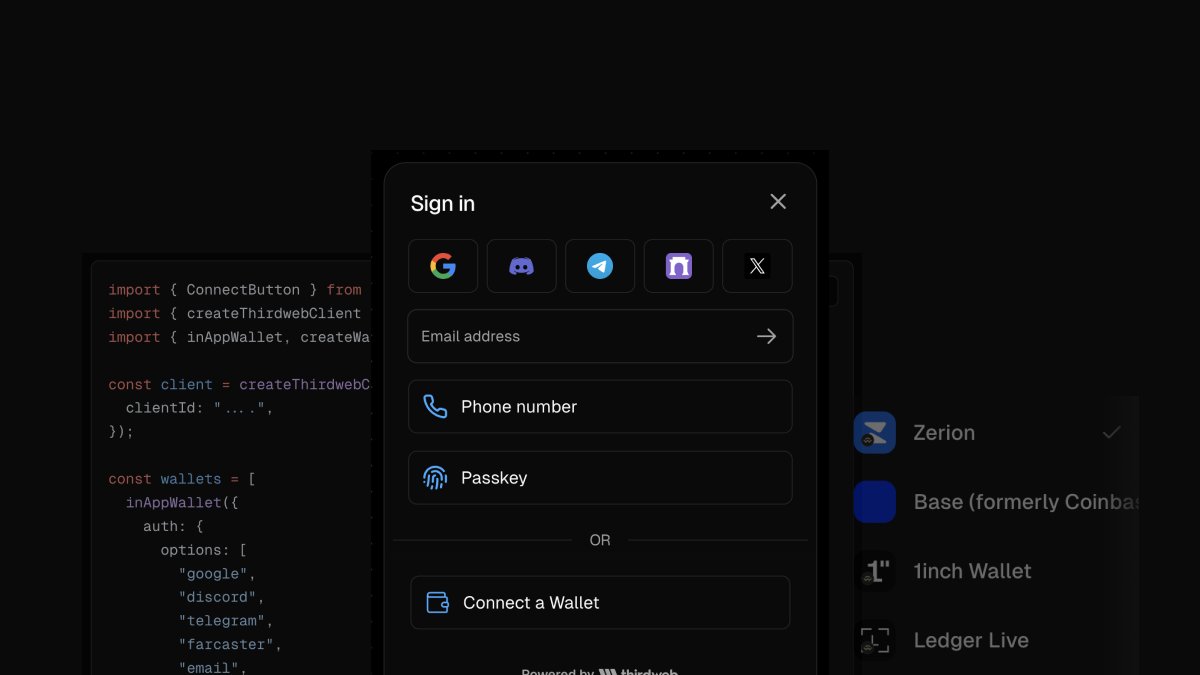This screenshot has width=1200, height=675.
Task: Click the "import { ConnectButton } from" code line
Action: pos(235,290)
